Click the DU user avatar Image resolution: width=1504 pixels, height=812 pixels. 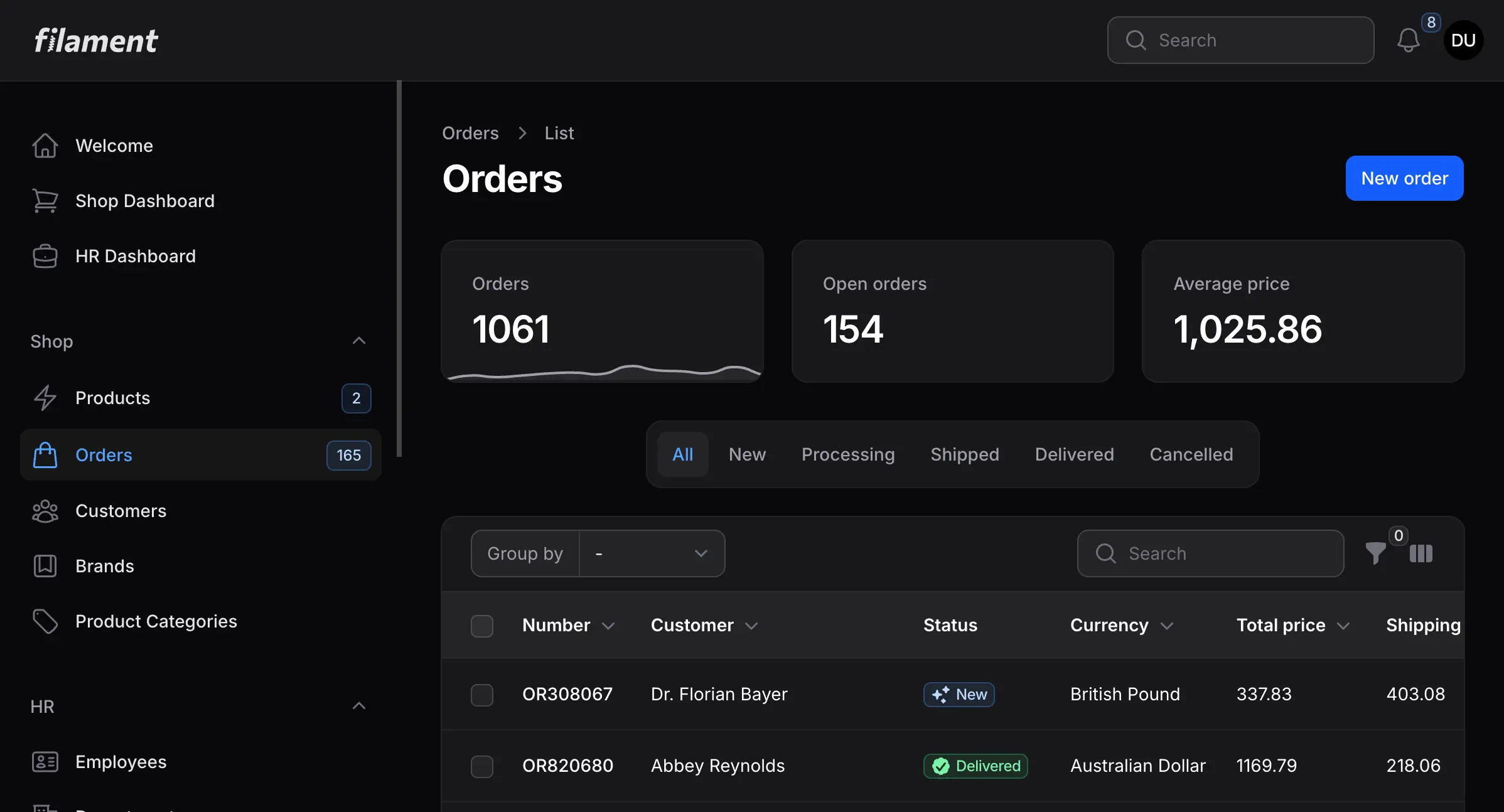[1463, 40]
